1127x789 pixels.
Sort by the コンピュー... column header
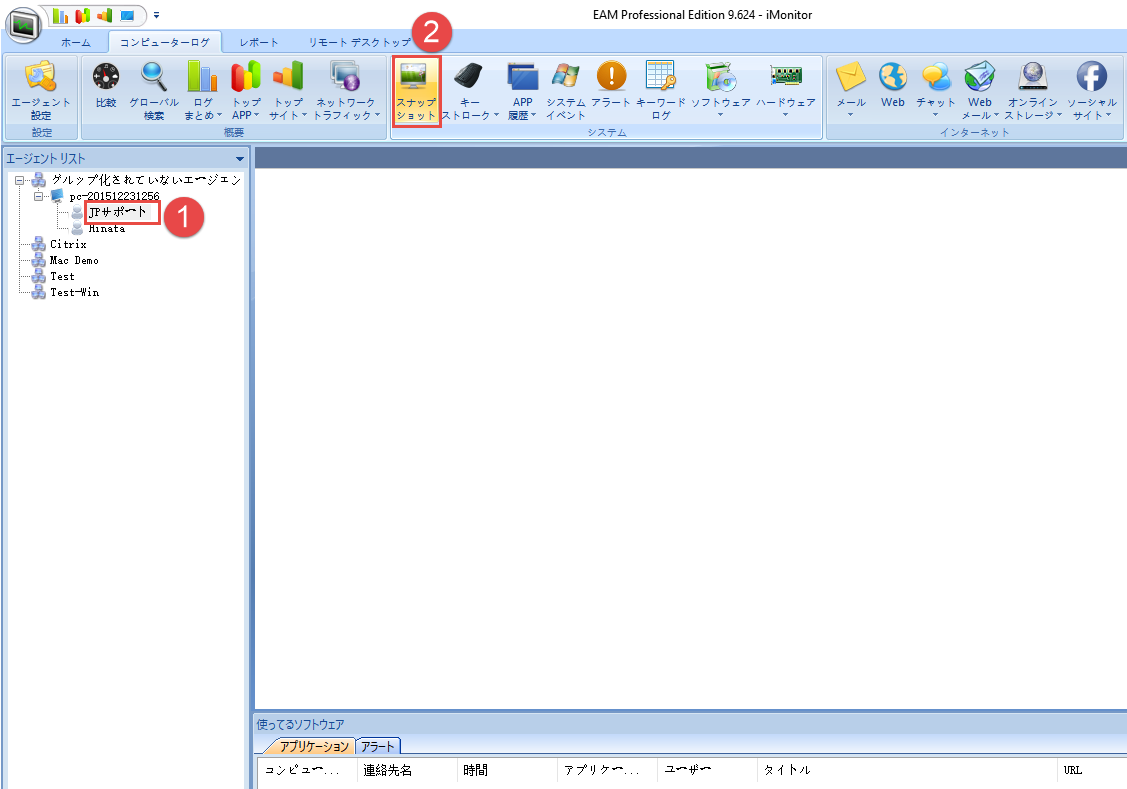point(307,770)
